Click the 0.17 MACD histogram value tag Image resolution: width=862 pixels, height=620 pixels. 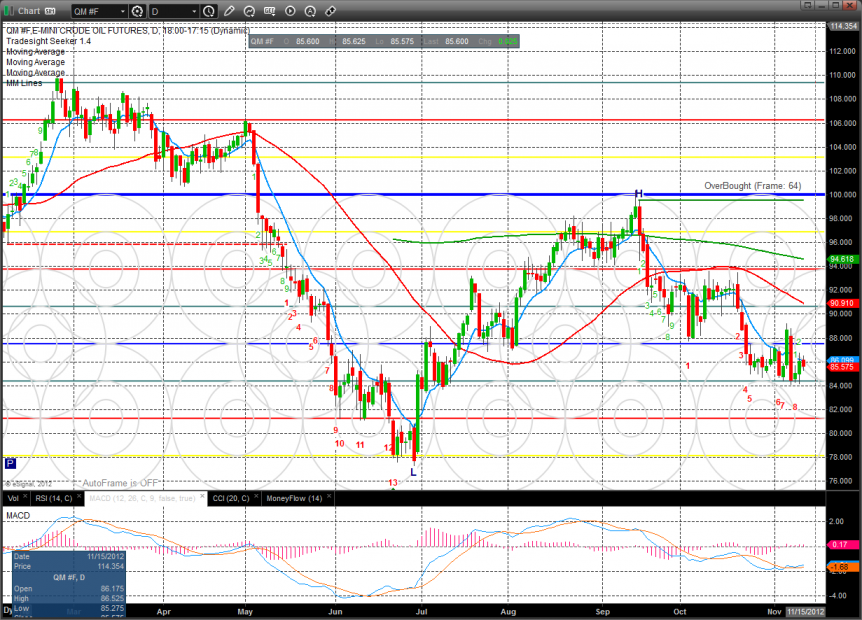(841, 545)
